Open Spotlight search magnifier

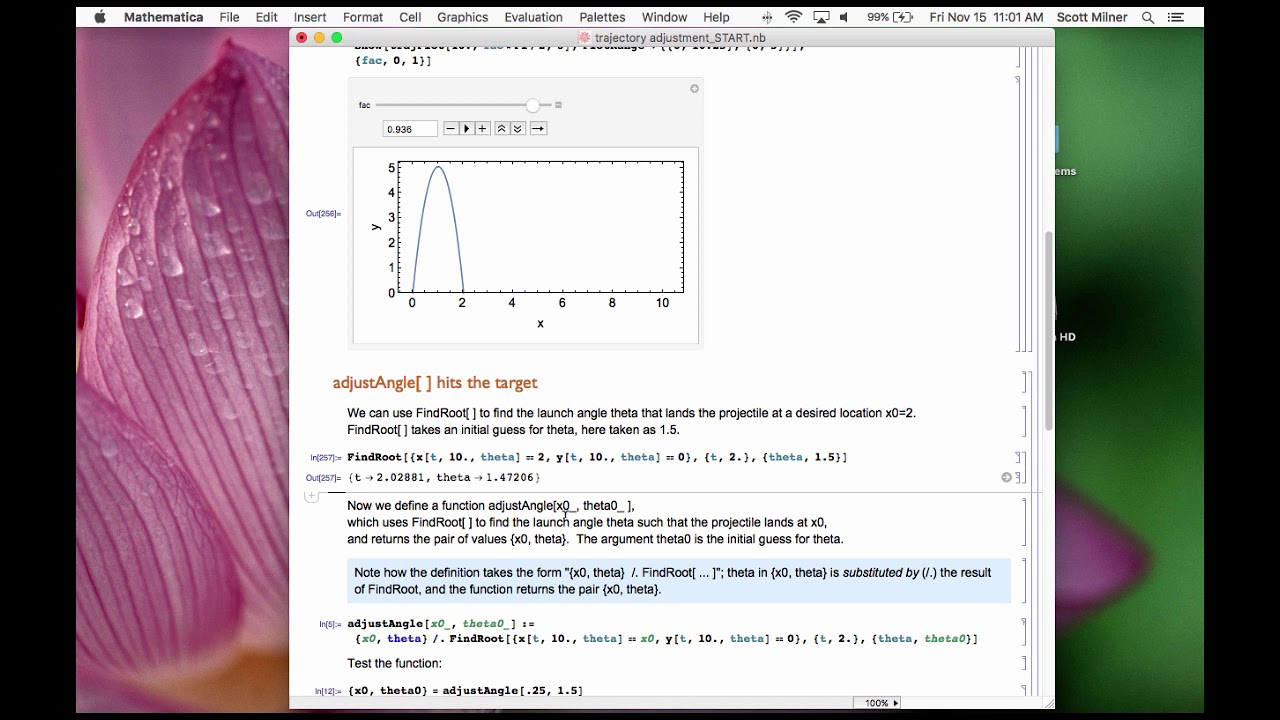pos(1148,17)
